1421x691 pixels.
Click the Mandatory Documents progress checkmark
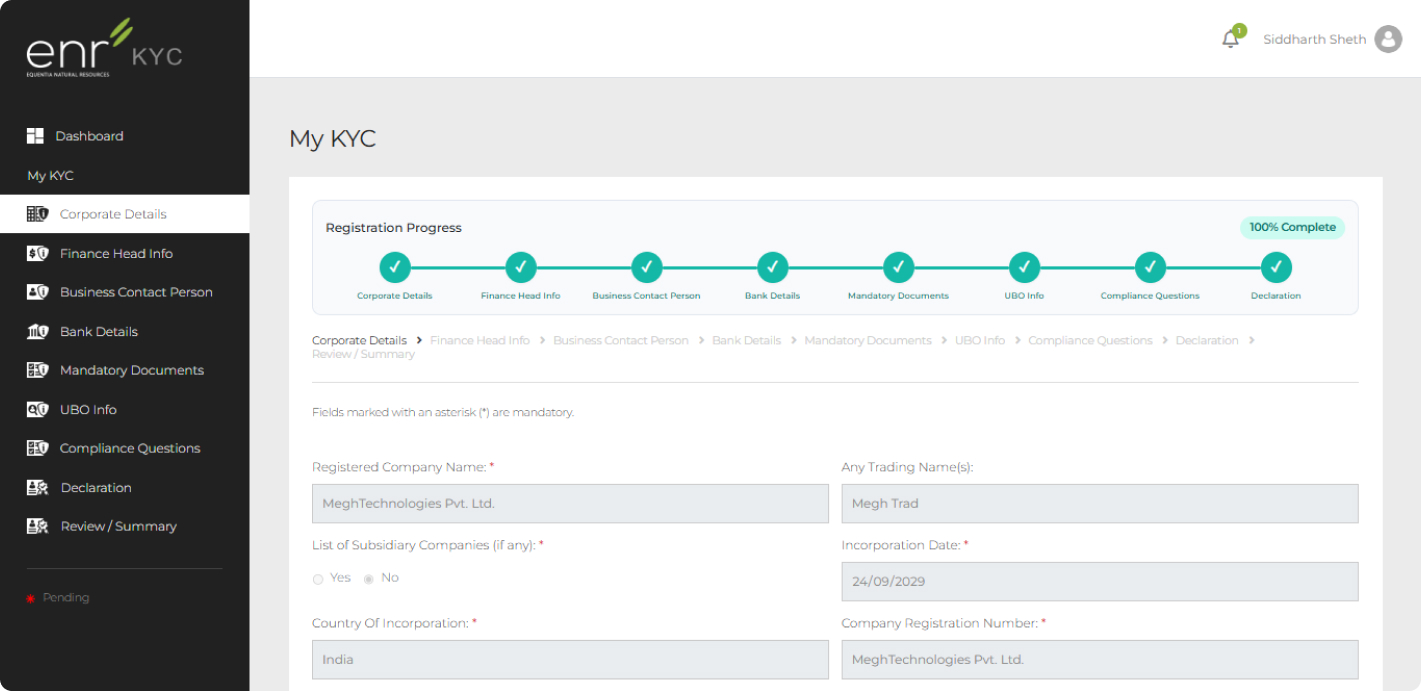(898, 267)
